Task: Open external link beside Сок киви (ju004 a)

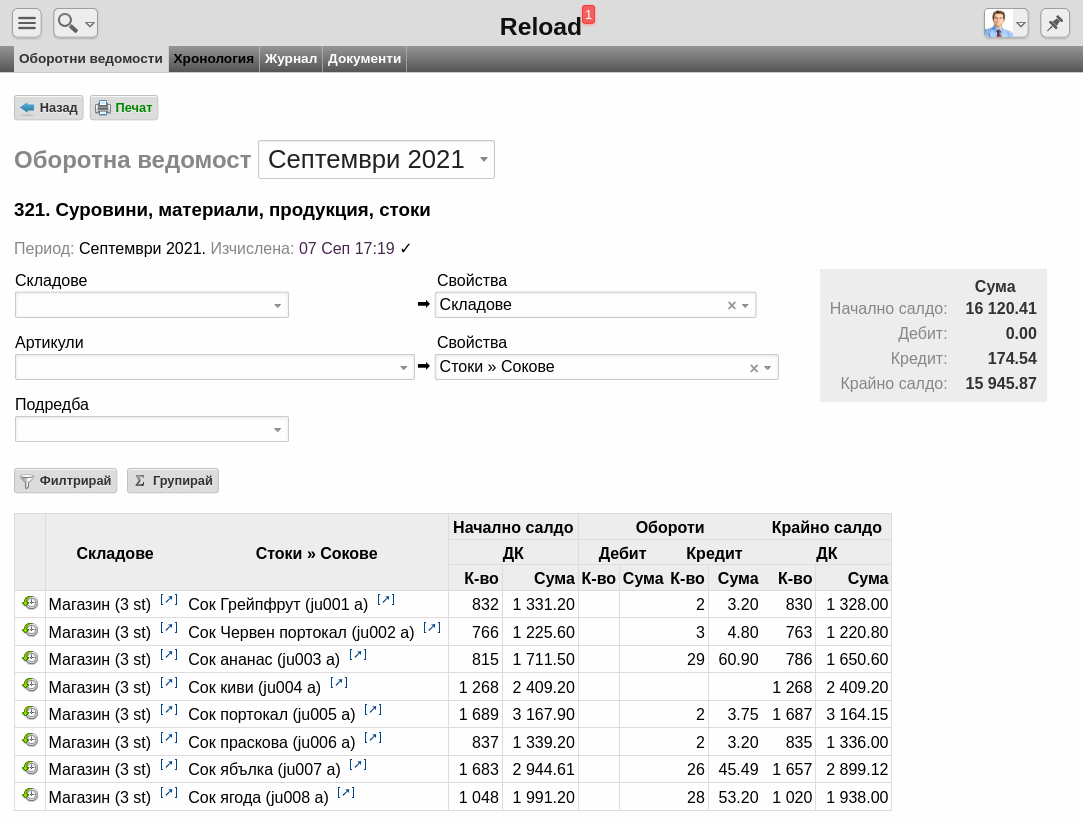Action: [339, 682]
